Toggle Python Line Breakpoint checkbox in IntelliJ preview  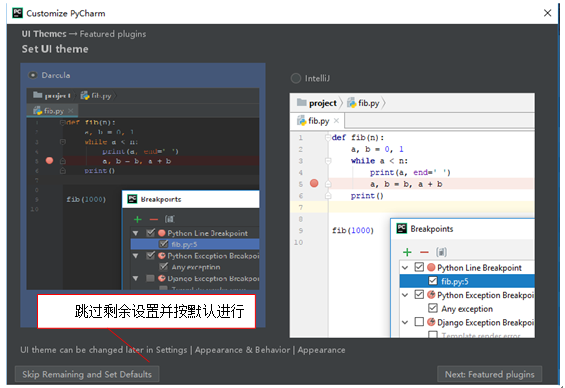point(419,267)
